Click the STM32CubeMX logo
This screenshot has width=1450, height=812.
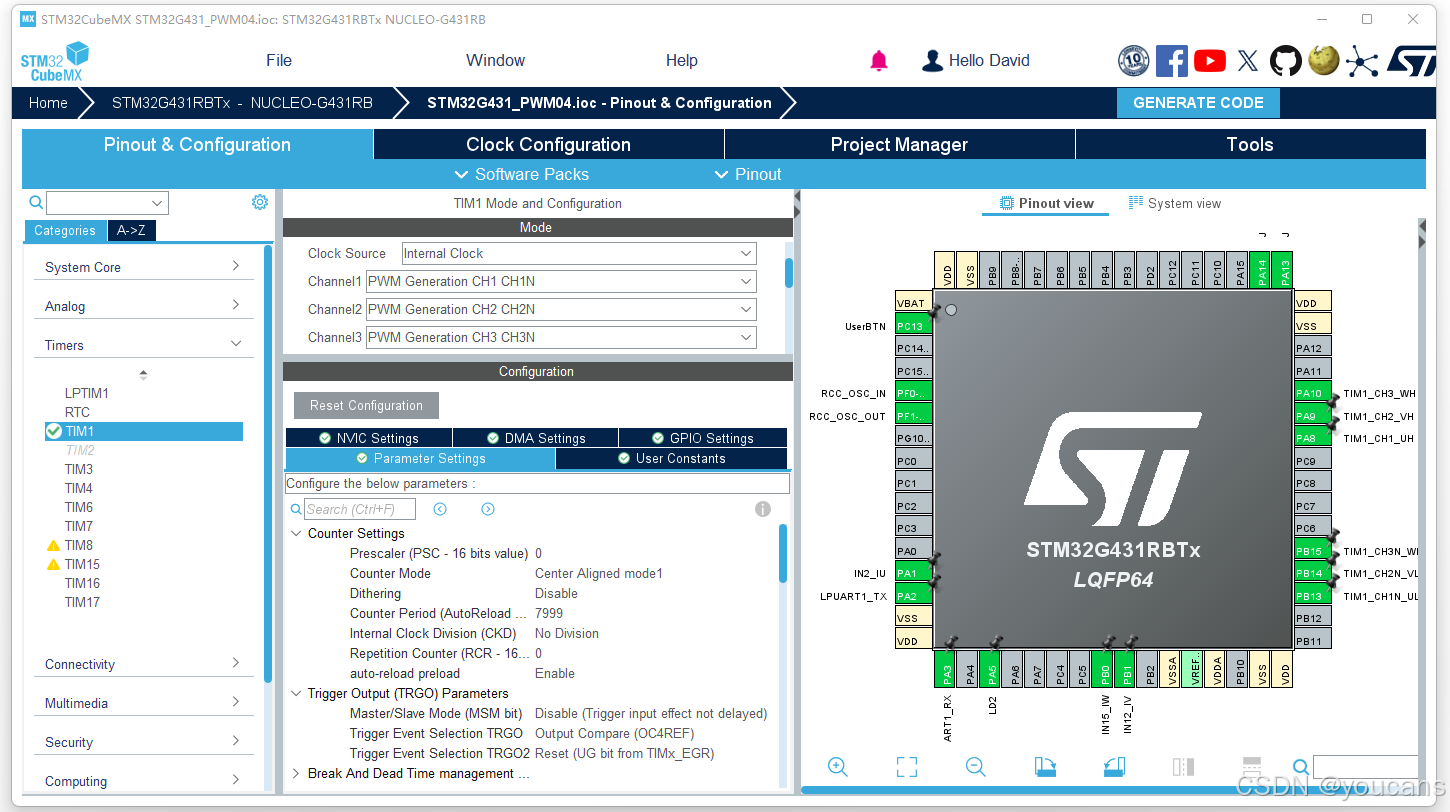(55, 61)
